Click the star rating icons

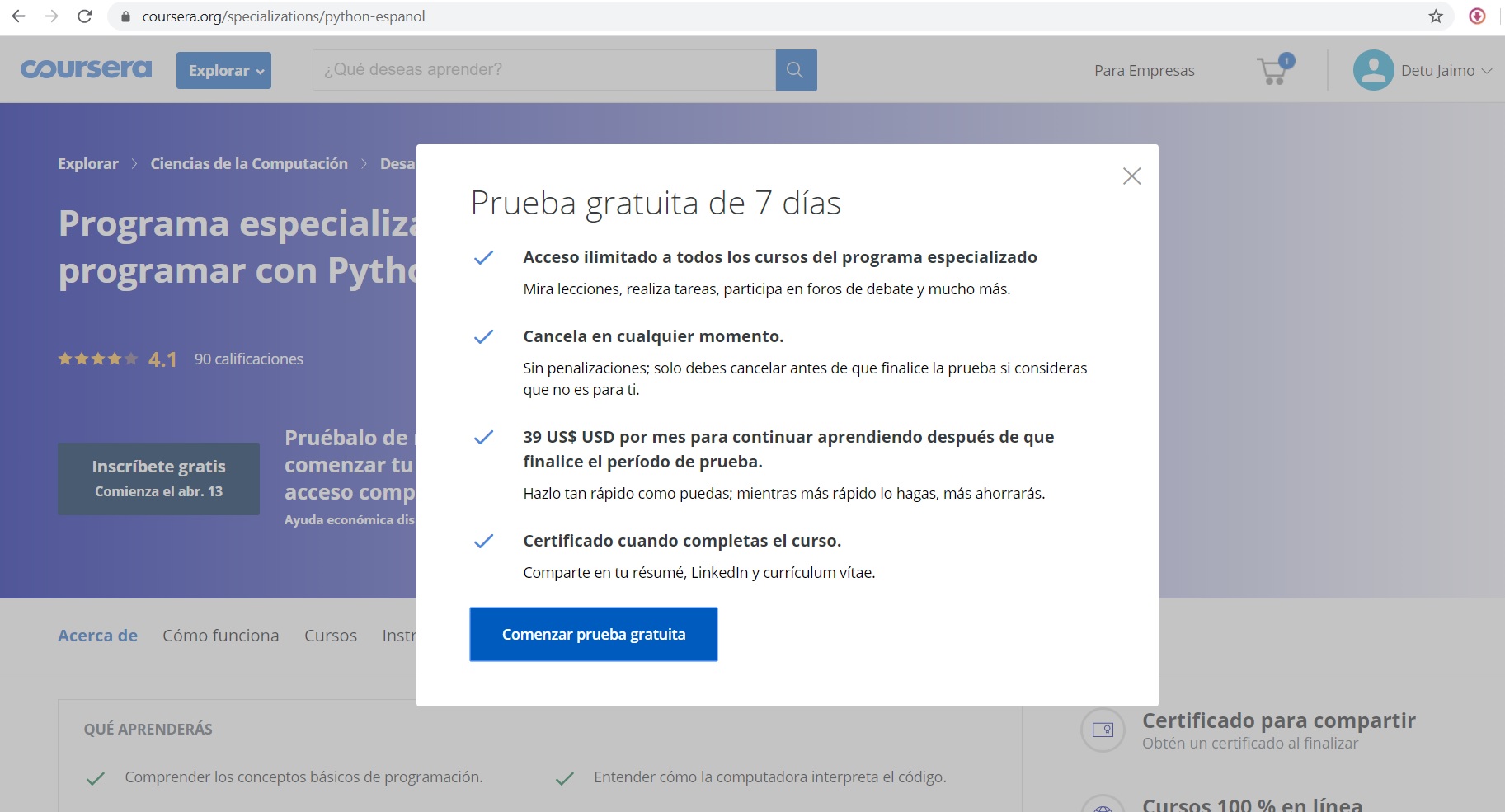tap(97, 359)
